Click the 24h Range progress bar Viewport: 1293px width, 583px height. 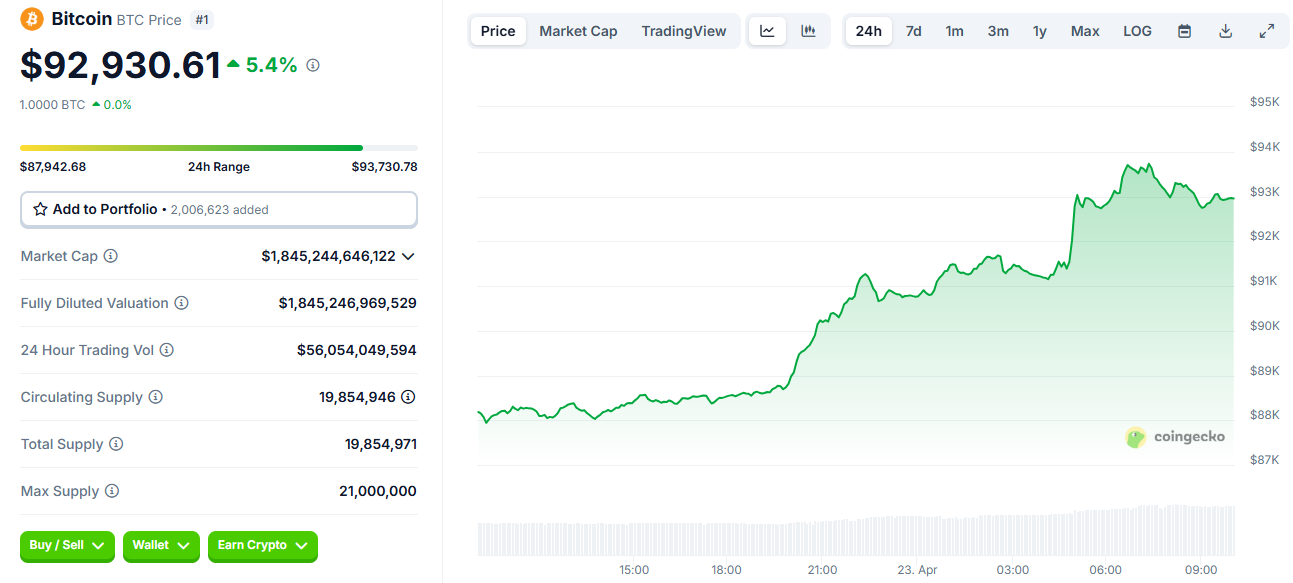218,148
